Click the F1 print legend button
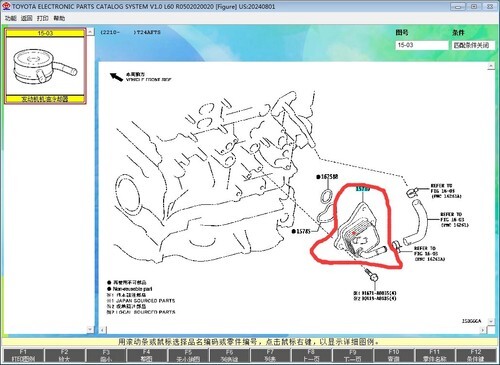Image resolution: width=500 pixels, height=365 pixels. pos(23,355)
